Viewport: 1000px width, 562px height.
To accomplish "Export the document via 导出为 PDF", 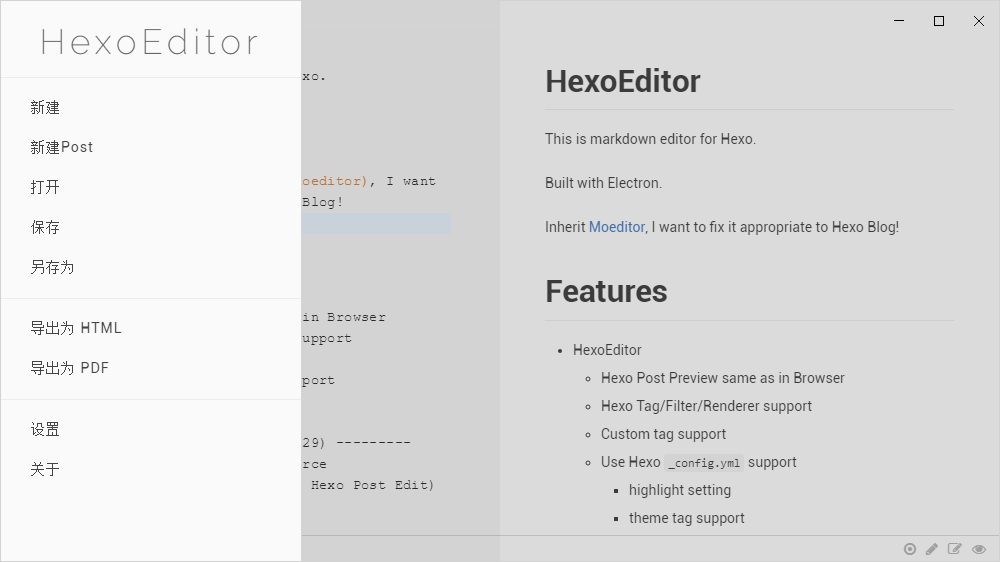I will 151,368.
